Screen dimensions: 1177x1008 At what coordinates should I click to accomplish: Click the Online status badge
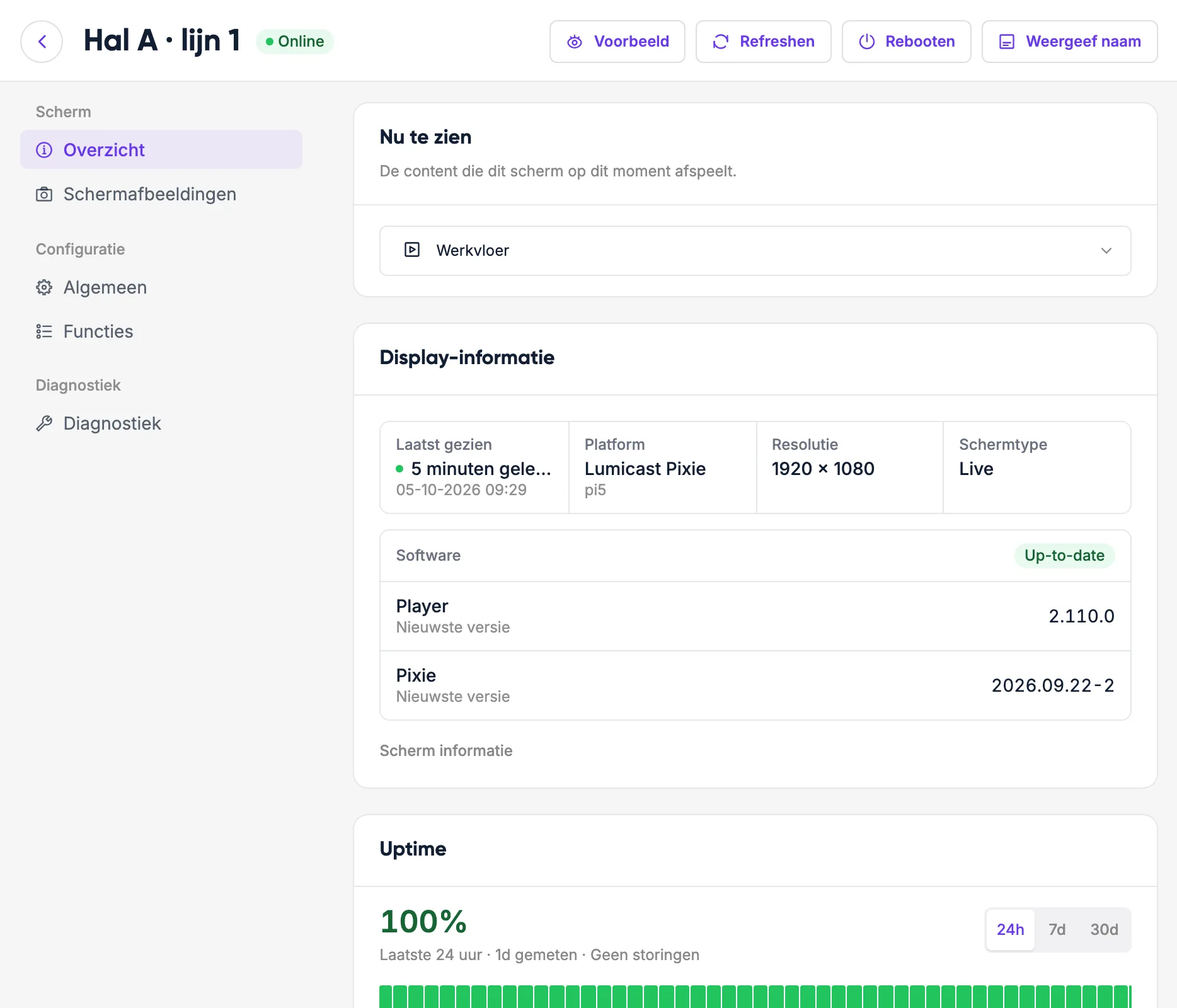pyautogui.click(x=294, y=42)
